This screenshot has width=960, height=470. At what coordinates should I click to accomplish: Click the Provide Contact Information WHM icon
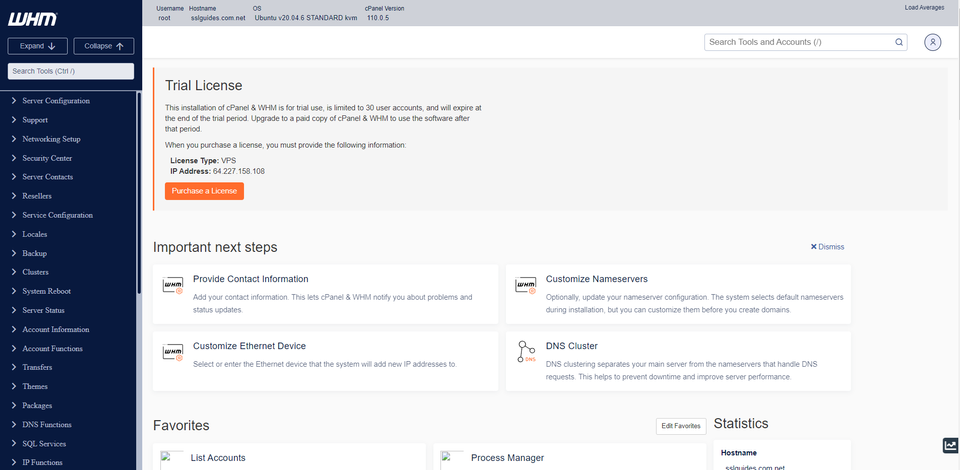pyautogui.click(x=172, y=286)
